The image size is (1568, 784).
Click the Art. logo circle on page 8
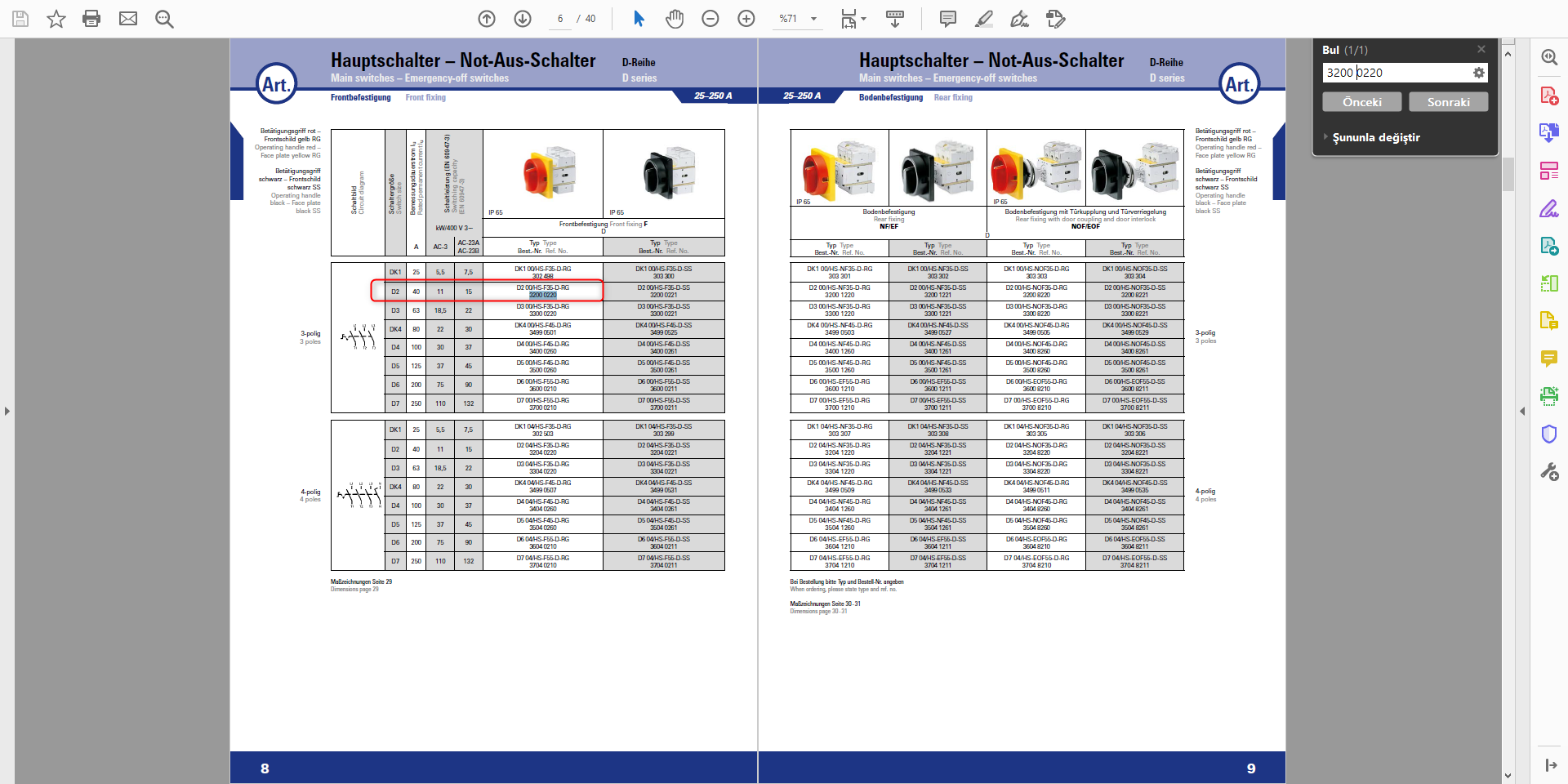276,84
